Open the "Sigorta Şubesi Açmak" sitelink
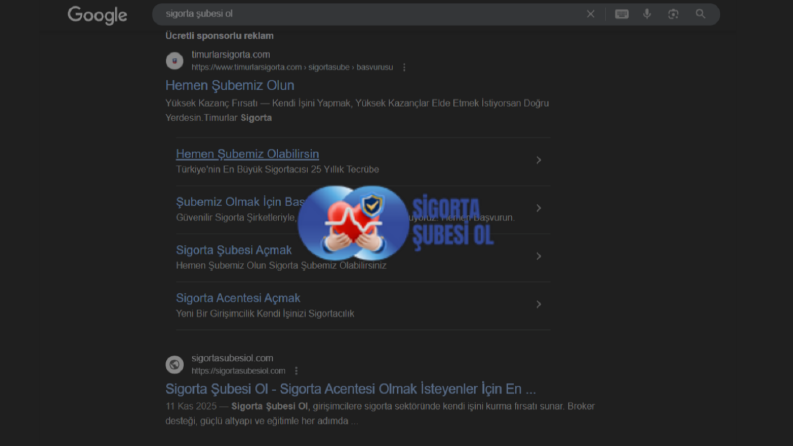 coord(234,250)
